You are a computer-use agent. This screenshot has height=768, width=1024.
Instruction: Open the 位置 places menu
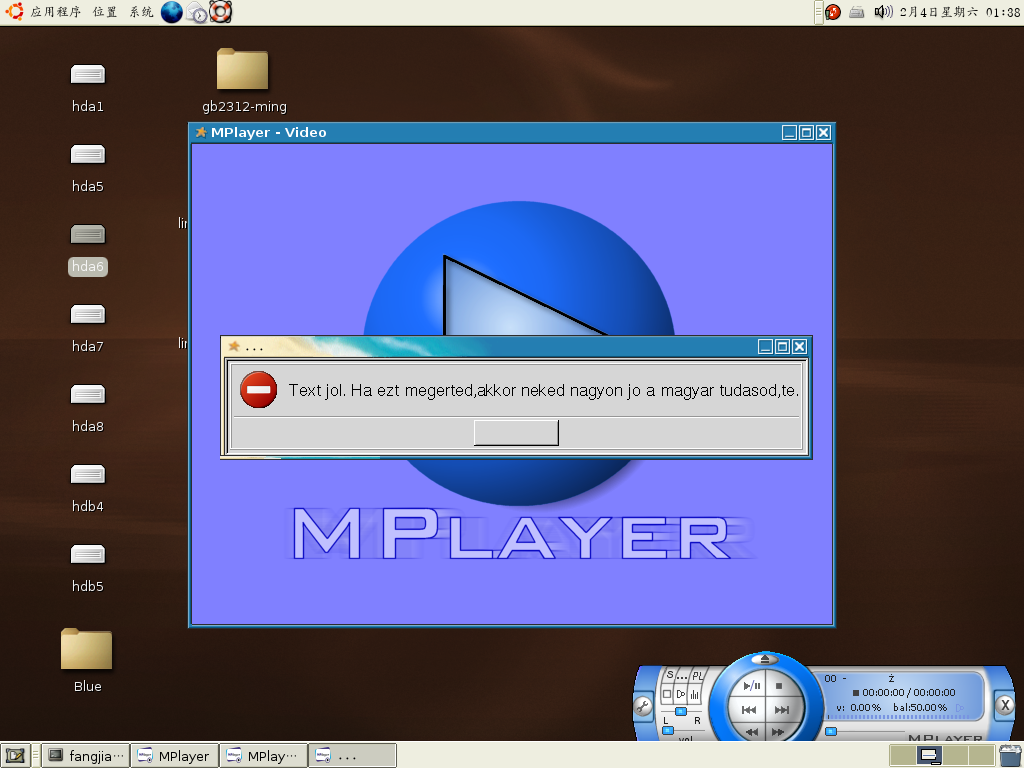coord(104,12)
